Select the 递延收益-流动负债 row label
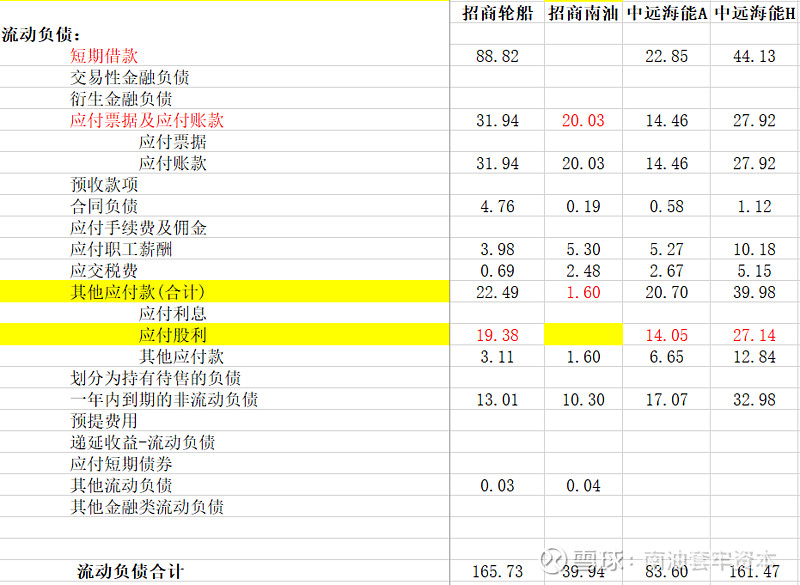The image size is (800, 585). (143, 442)
